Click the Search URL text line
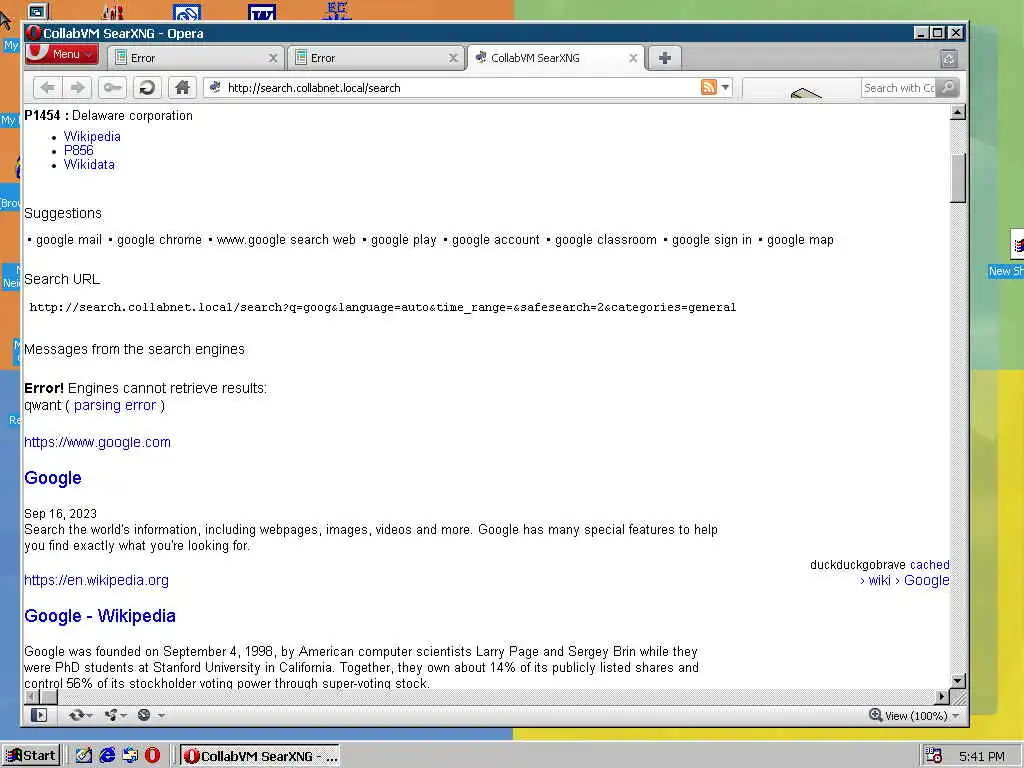Screen dimensions: 1024x768 (383, 308)
